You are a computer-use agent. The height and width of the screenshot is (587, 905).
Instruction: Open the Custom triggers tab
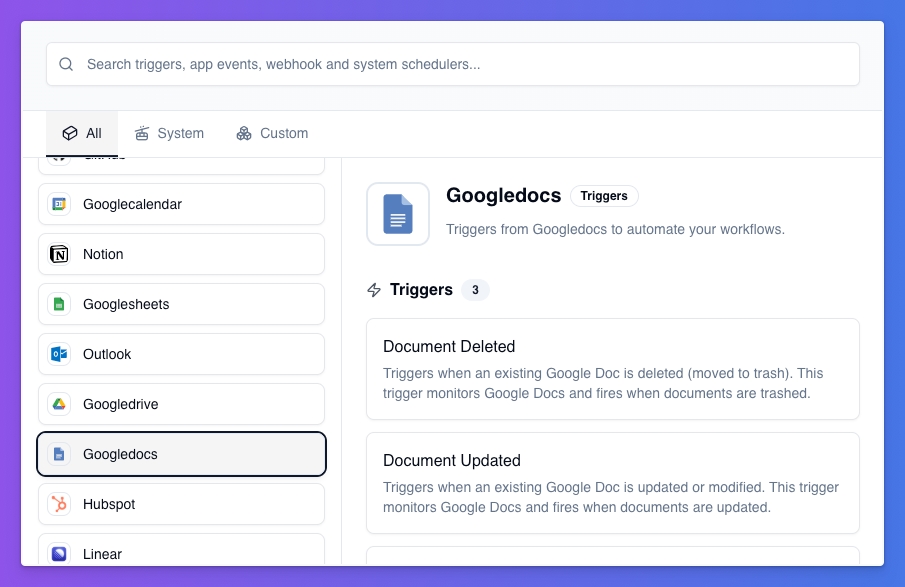(x=270, y=133)
